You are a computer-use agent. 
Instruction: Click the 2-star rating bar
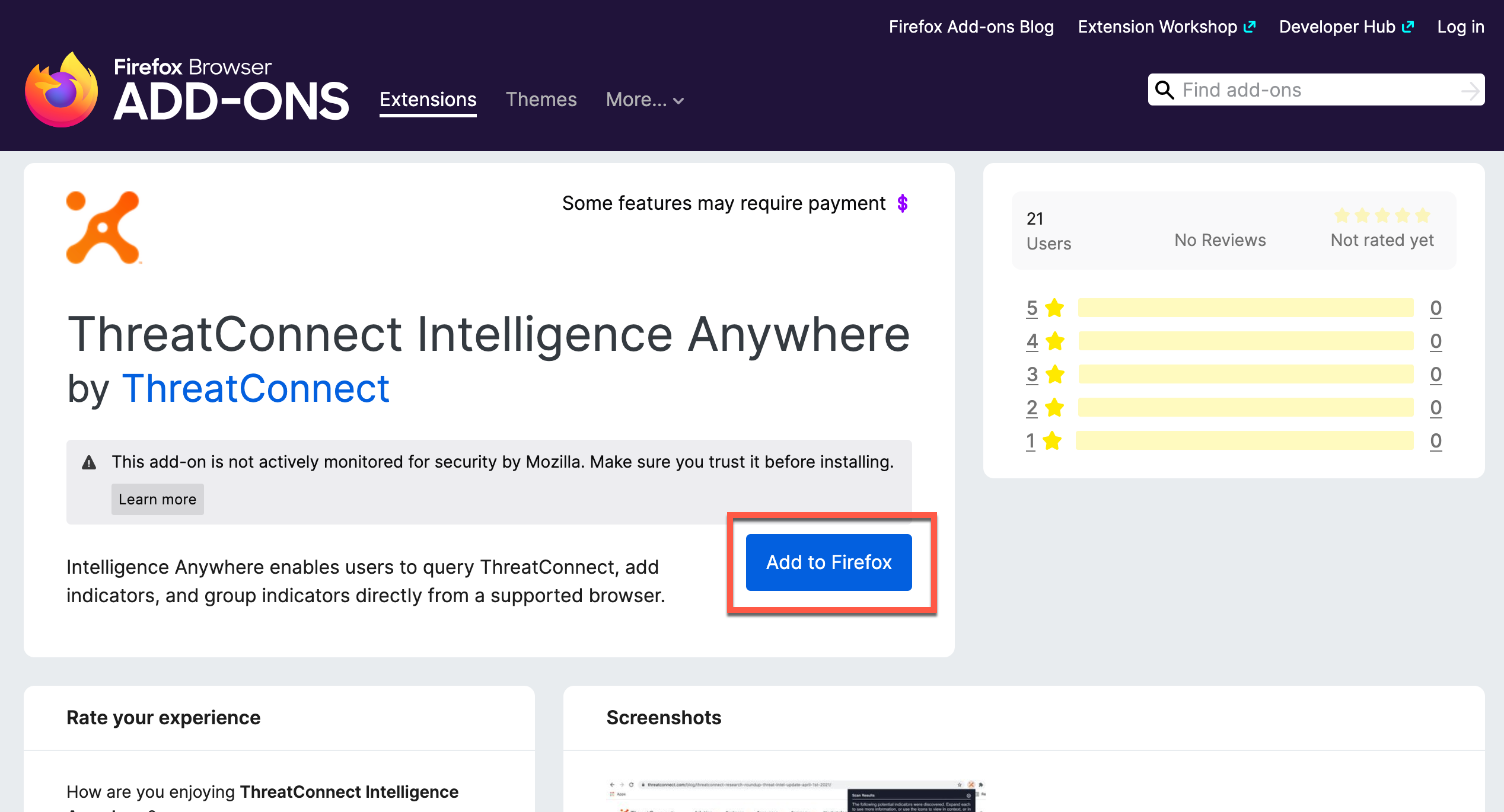1245,407
